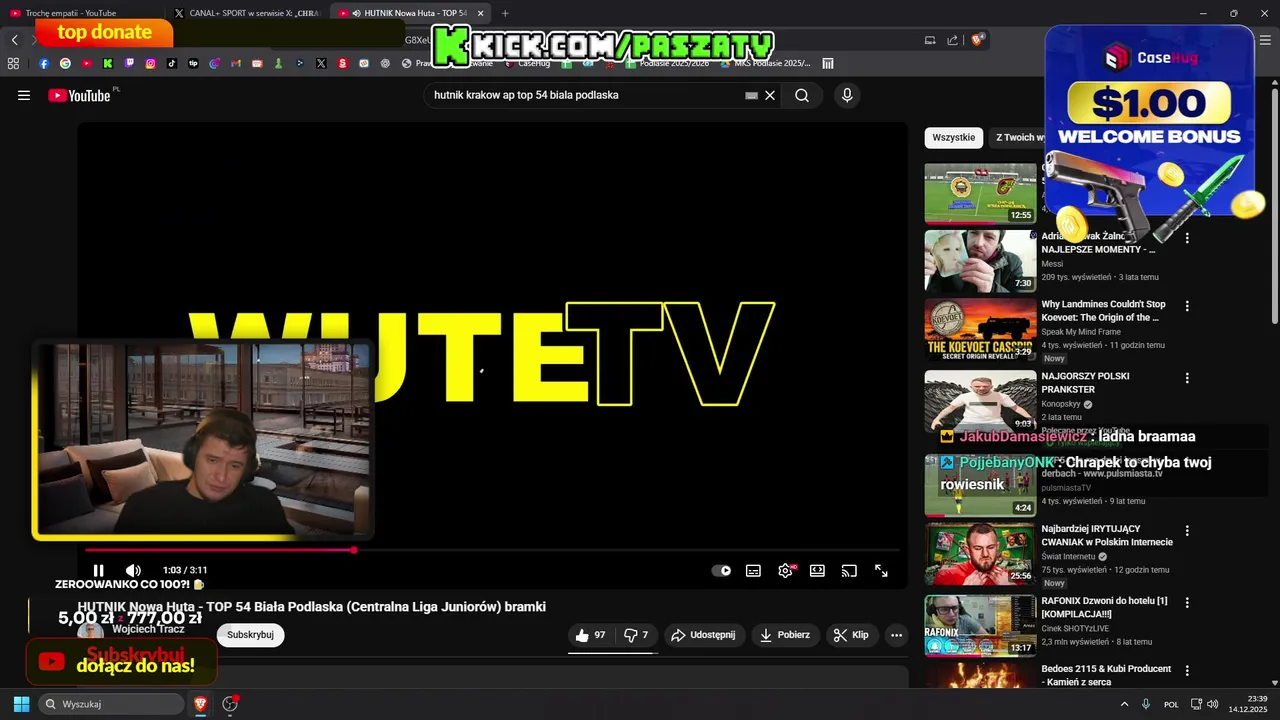Close the HUTNIK Nowa Huta tab
1280x720 pixels.
(x=481, y=13)
